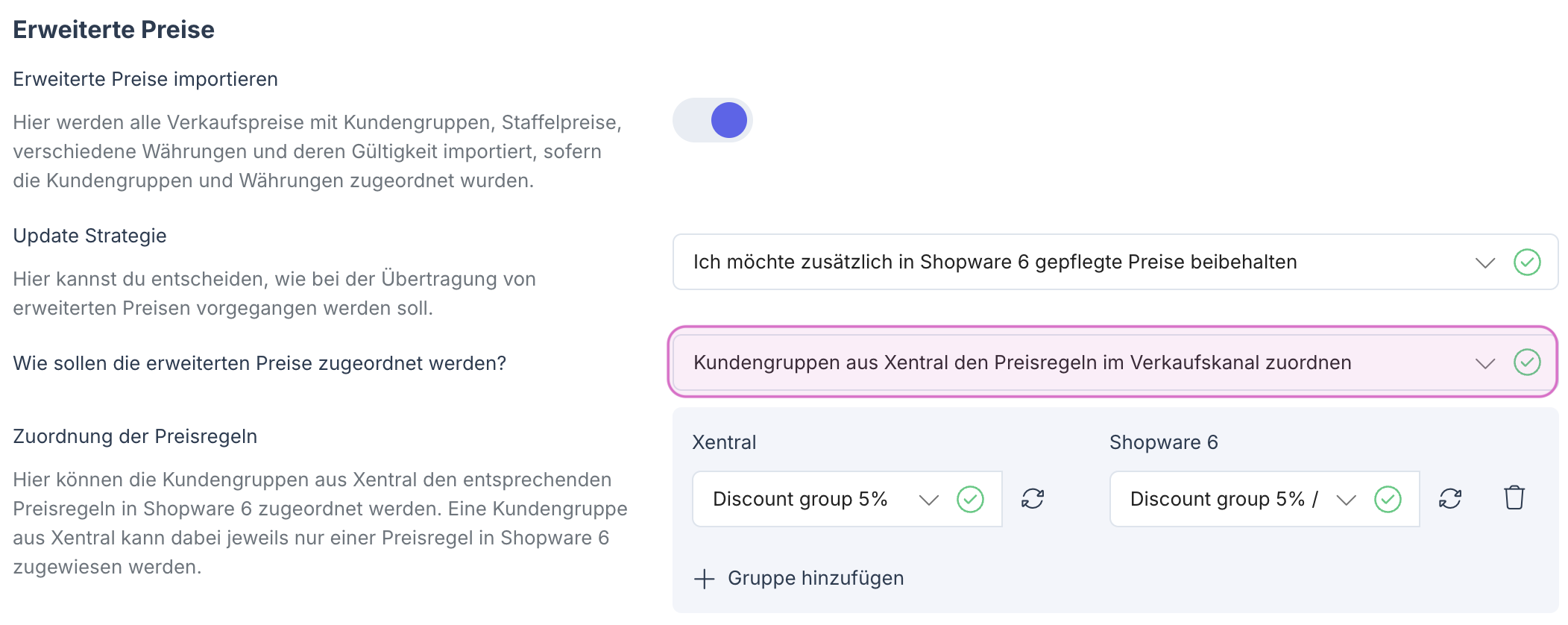Refresh the Shopware 6 price rules list
The width and height of the screenshot is (1568, 625).
[x=1450, y=498]
